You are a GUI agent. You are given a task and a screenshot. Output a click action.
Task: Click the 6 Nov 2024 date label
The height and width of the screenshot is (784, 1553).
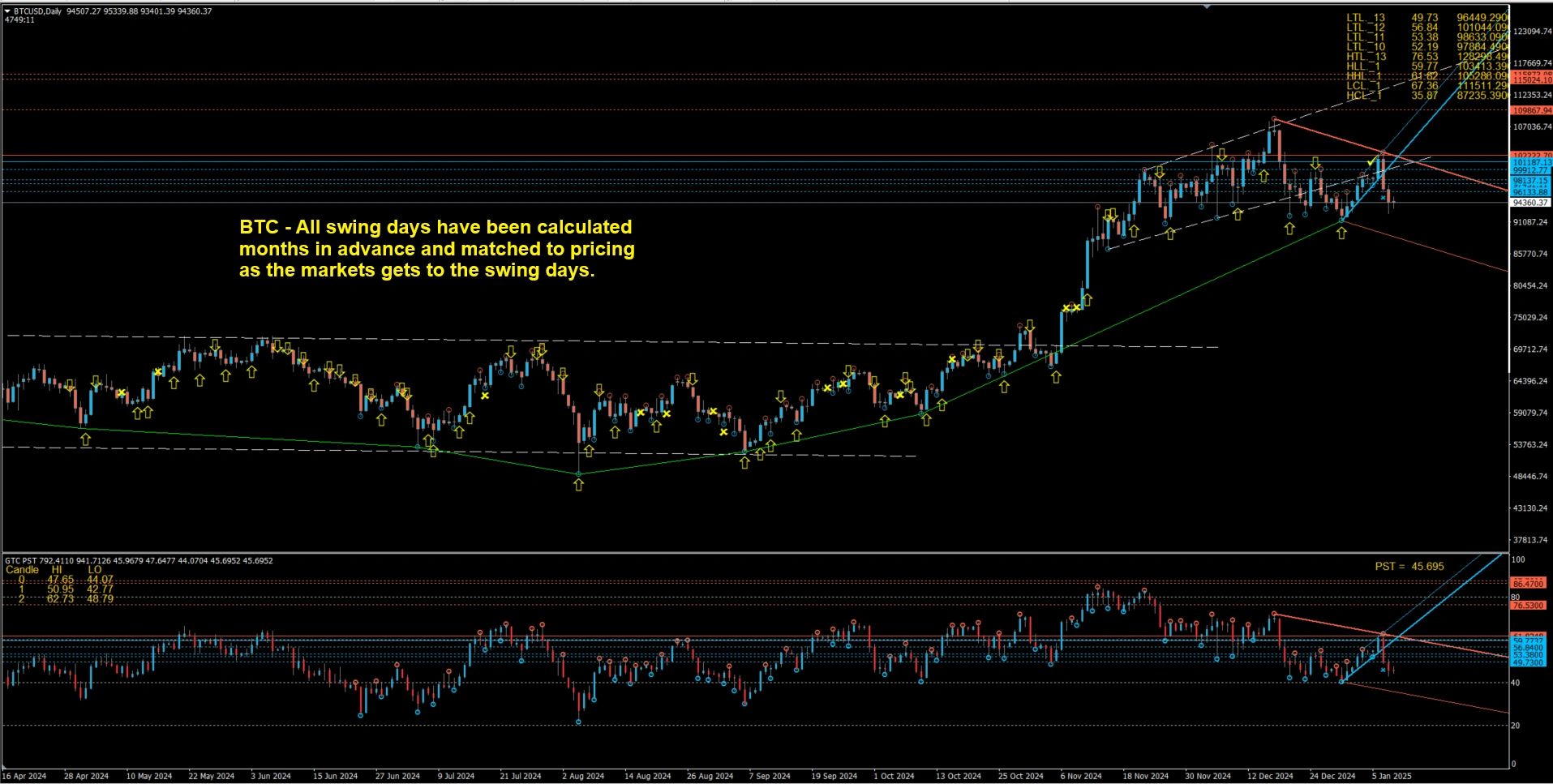point(1081,776)
